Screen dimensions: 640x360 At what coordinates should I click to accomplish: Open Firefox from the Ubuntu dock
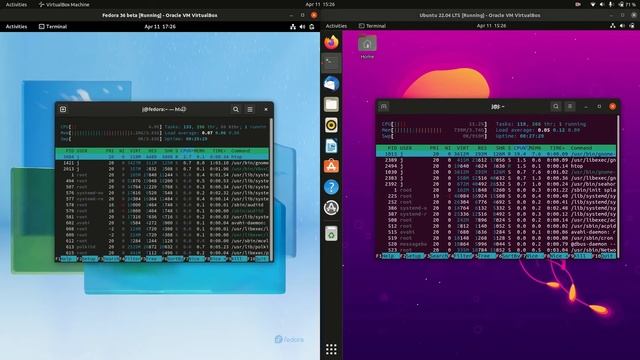(331, 42)
